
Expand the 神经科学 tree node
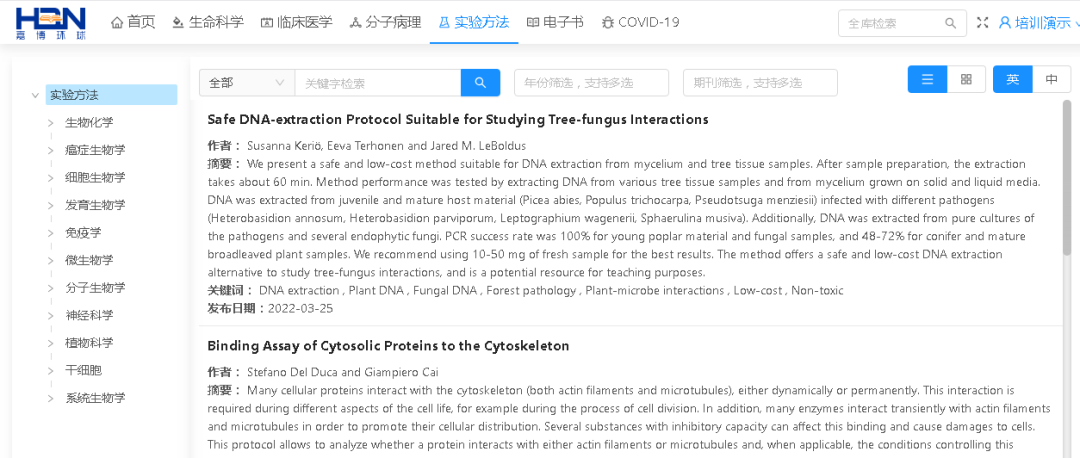point(51,315)
